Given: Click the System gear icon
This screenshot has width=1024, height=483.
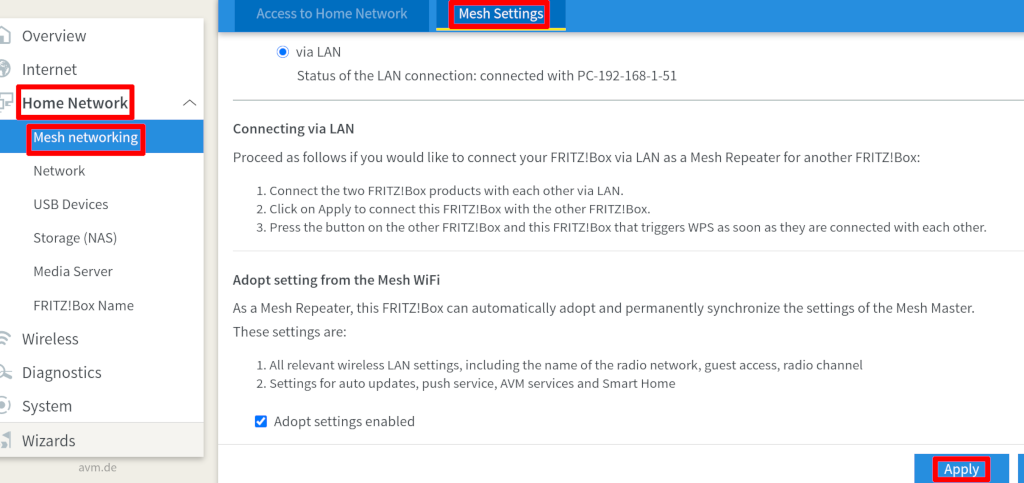Looking at the screenshot, I should pyautogui.click(x=5, y=406).
